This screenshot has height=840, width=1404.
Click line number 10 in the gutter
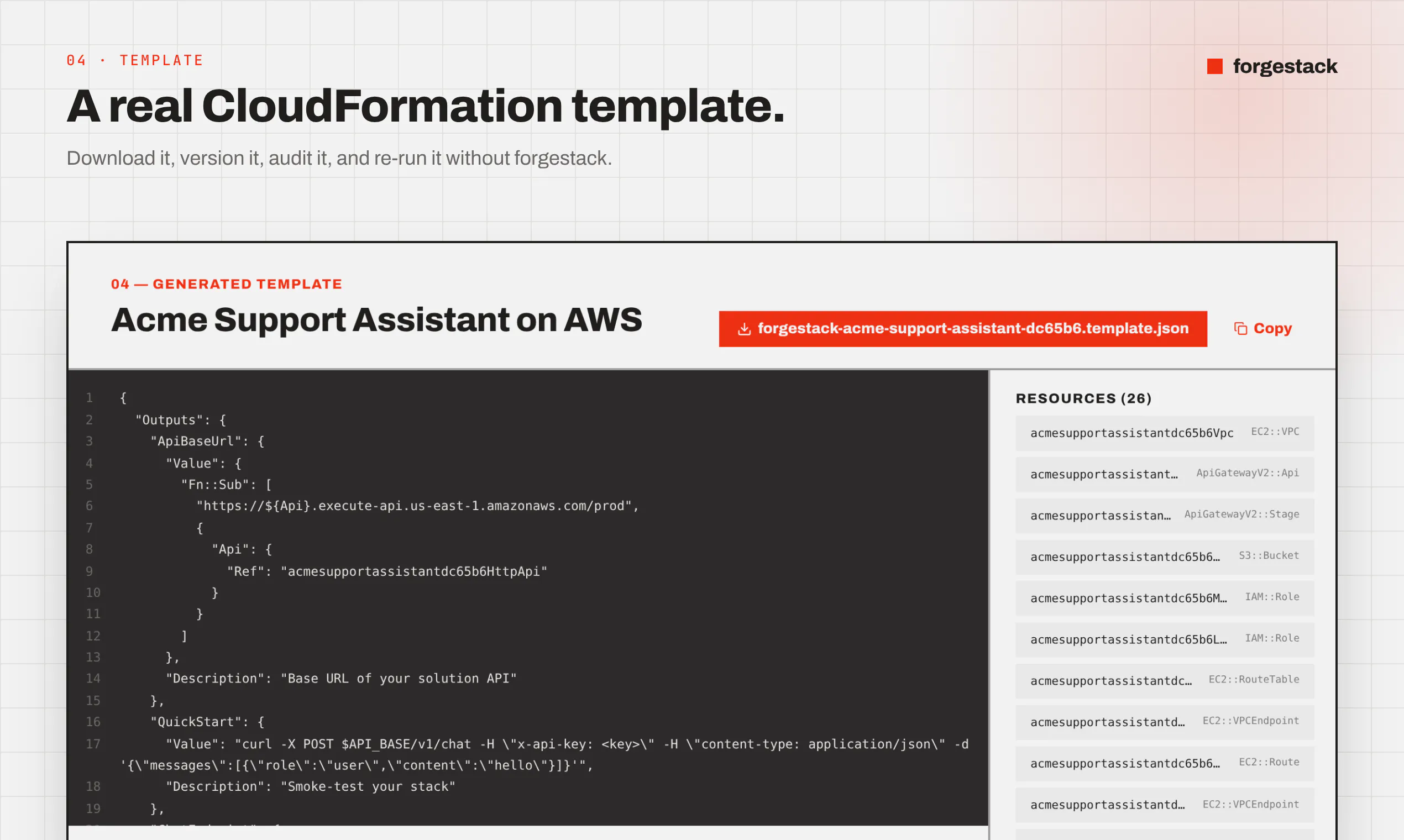pos(93,592)
